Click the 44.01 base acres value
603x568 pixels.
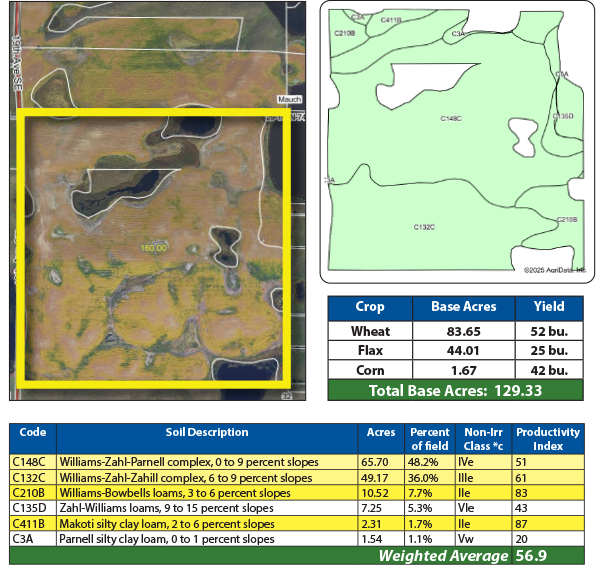click(464, 351)
